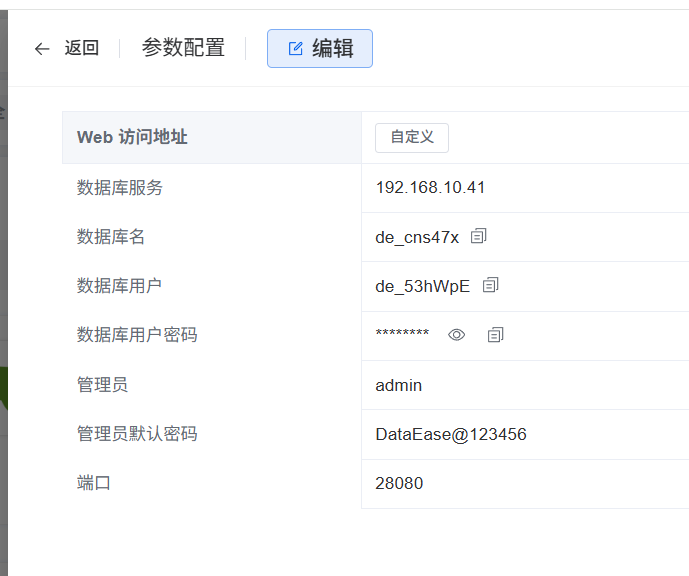
Task: Click the 返回 link text
Action: [82, 49]
